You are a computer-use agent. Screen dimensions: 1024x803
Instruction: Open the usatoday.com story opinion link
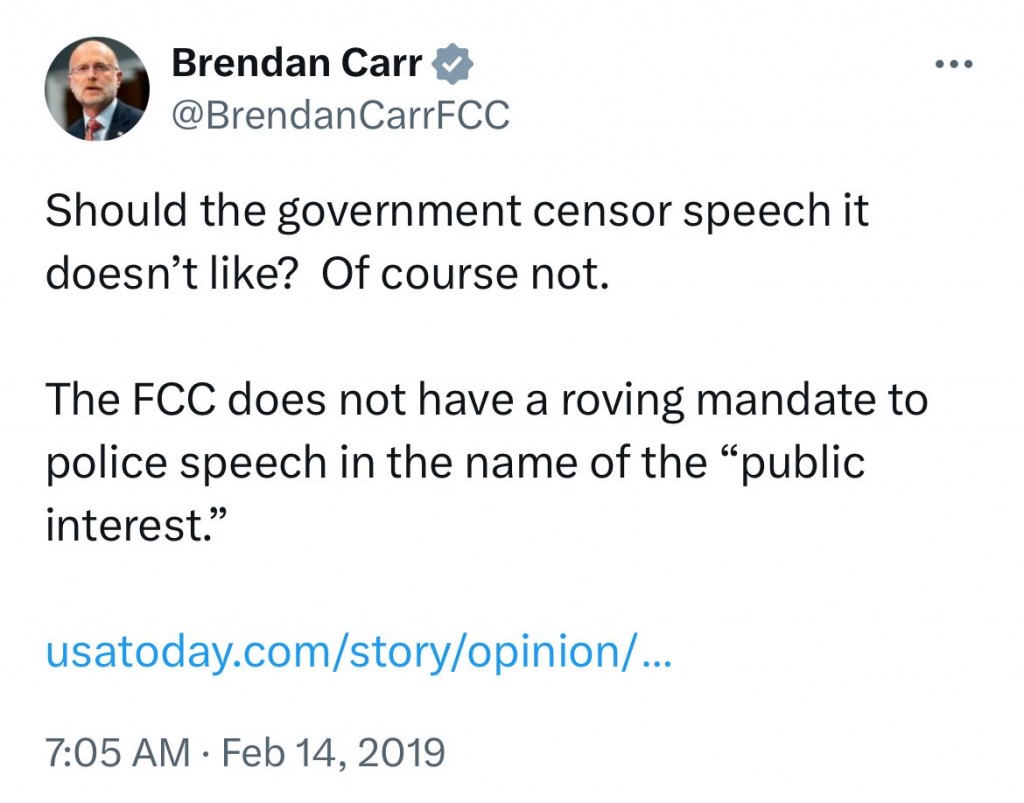(340, 652)
